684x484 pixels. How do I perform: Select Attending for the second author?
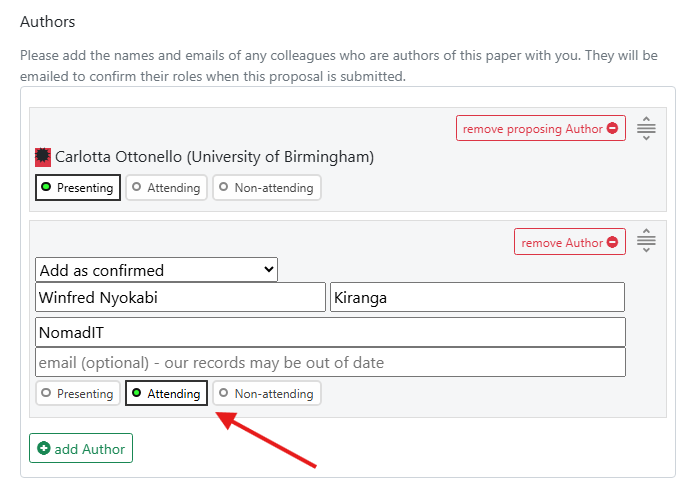point(166,394)
